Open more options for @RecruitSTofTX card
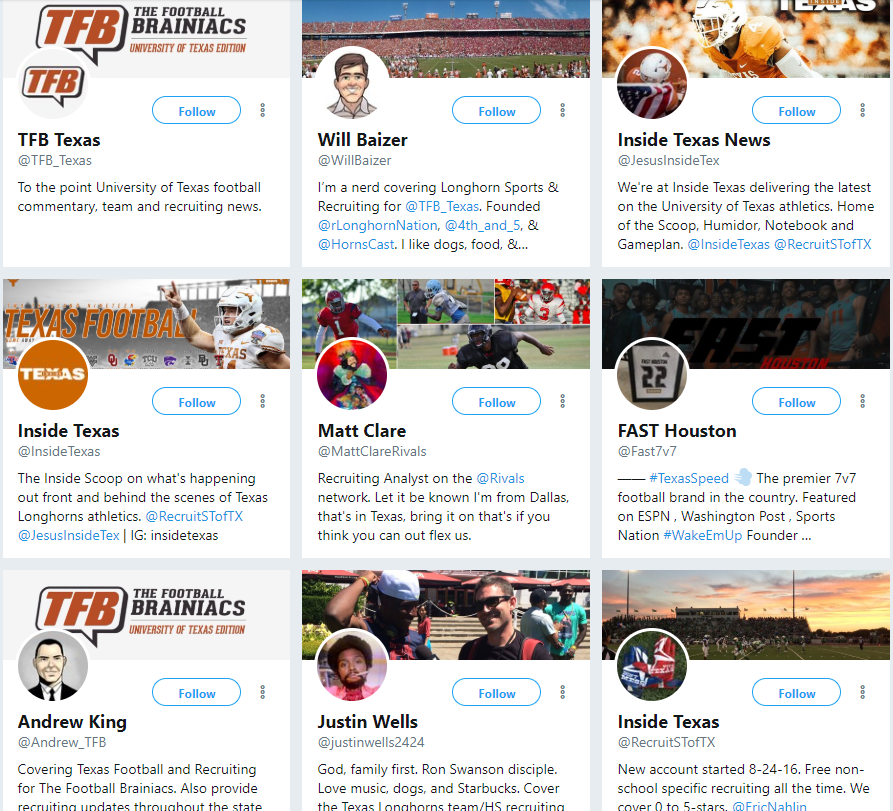Image resolution: width=893 pixels, height=811 pixels. pos(863,693)
